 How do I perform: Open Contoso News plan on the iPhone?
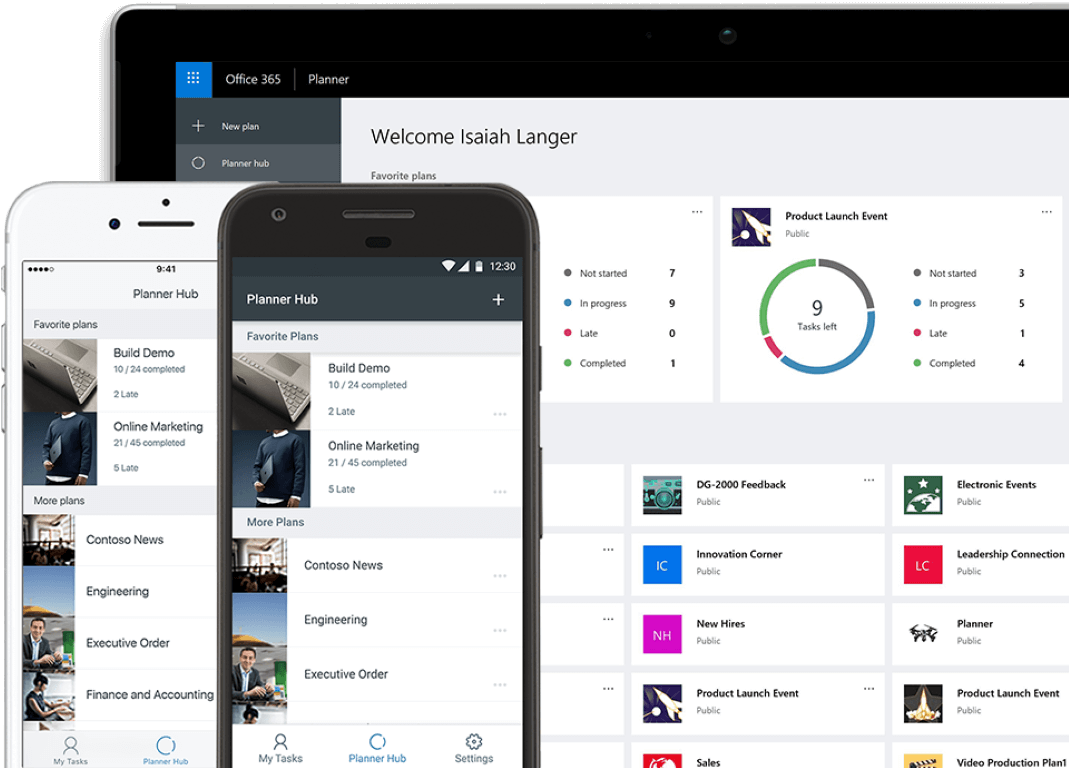pyautogui.click(x=120, y=540)
